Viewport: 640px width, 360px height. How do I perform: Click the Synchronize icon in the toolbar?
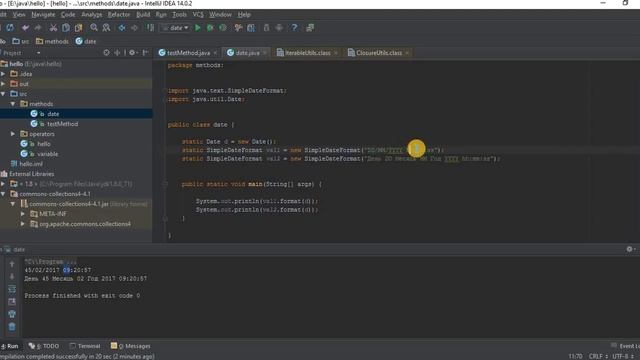pyautogui.click(x=10, y=28)
